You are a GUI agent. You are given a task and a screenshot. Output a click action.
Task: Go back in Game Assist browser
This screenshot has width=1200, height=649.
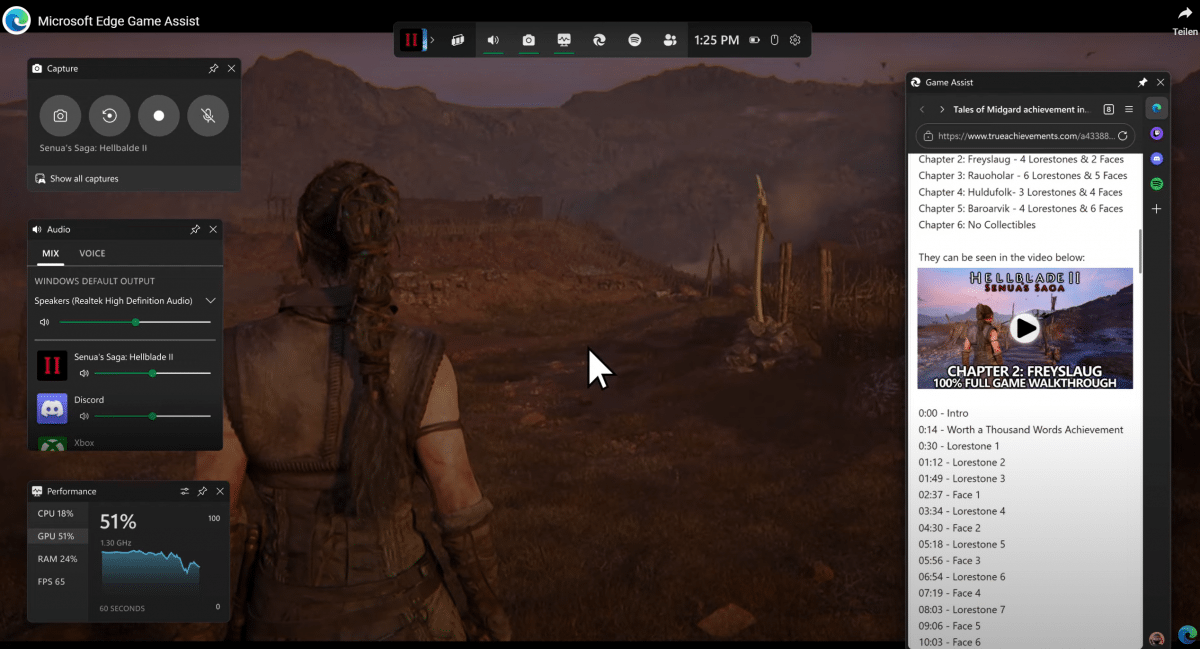pos(922,109)
